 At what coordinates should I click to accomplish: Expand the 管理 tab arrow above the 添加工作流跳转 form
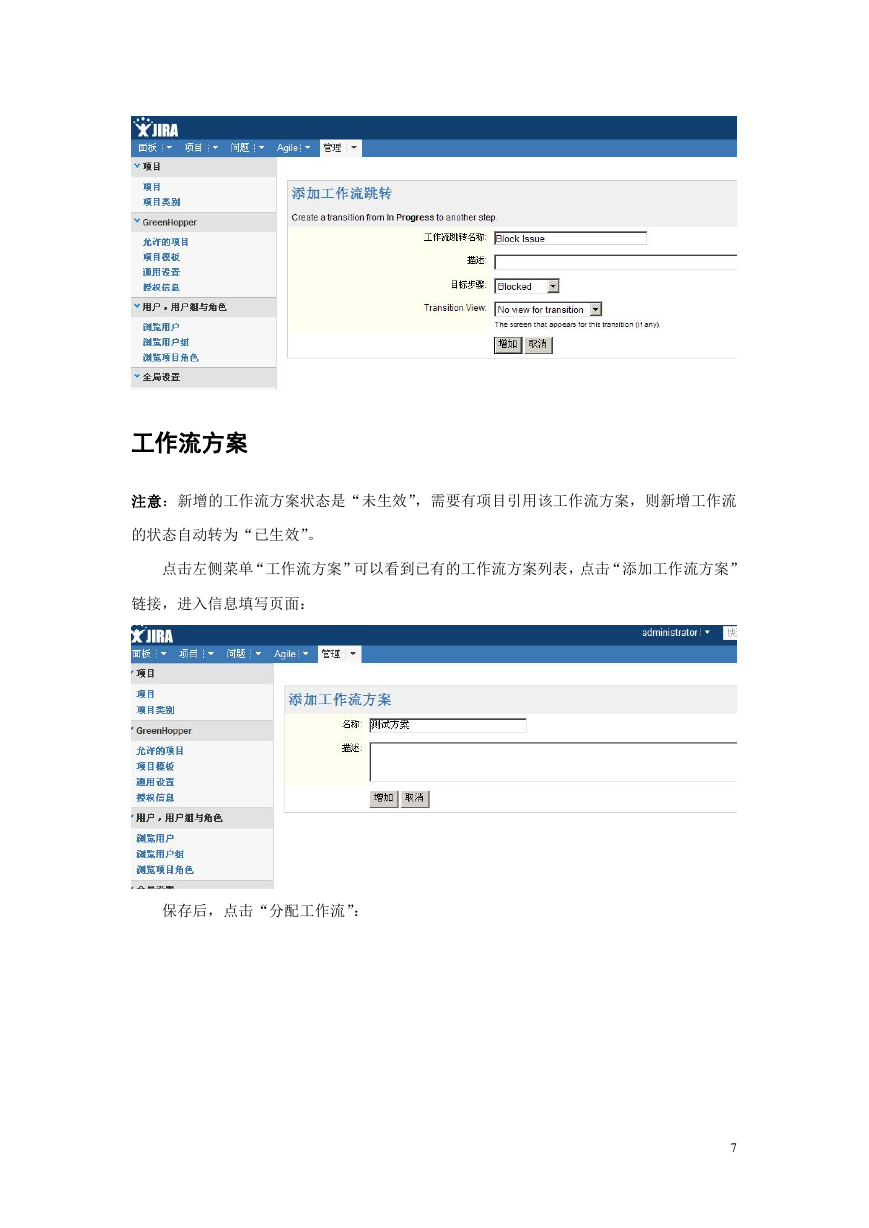(353, 148)
